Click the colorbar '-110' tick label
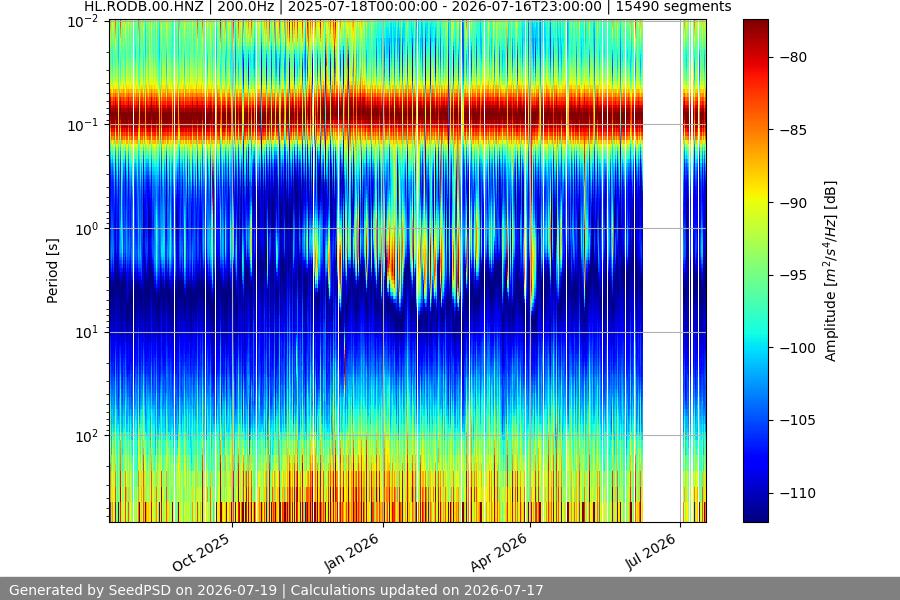 point(797,493)
